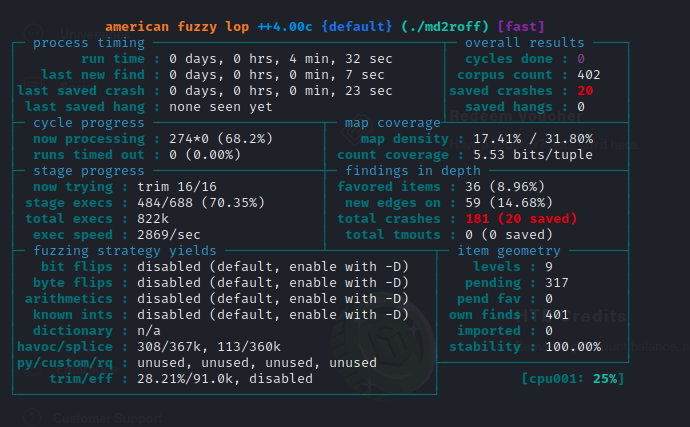Click now trying value 'trim 16/16'
This screenshot has height=427, width=690.
tap(177, 187)
